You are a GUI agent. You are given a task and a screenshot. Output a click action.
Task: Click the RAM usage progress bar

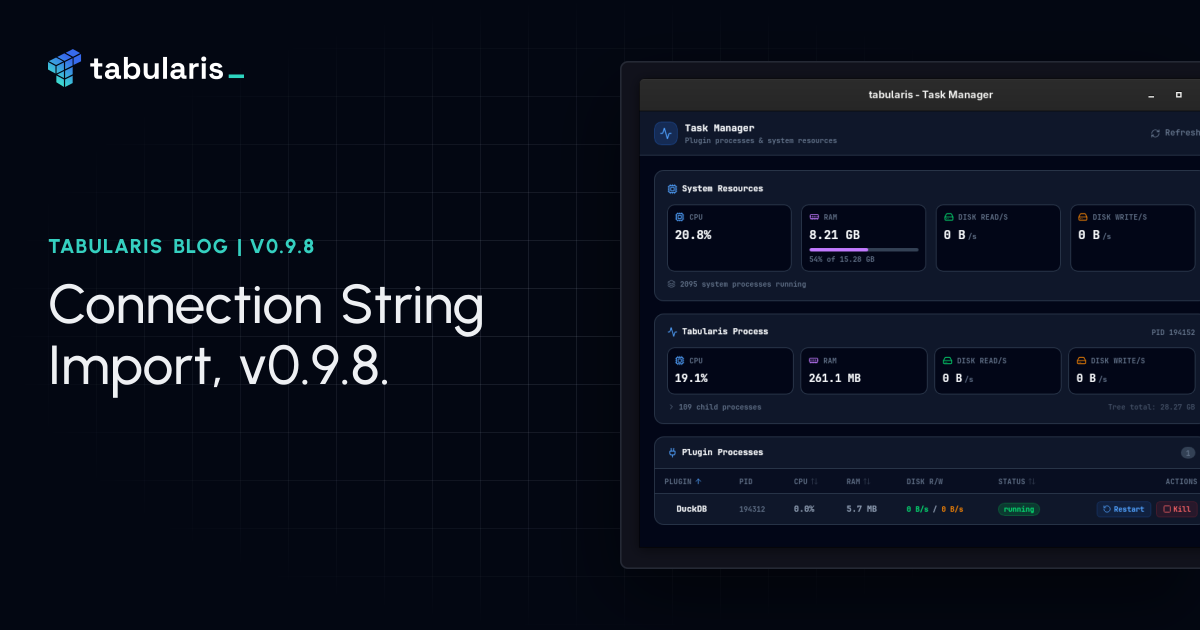coord(864,249)
